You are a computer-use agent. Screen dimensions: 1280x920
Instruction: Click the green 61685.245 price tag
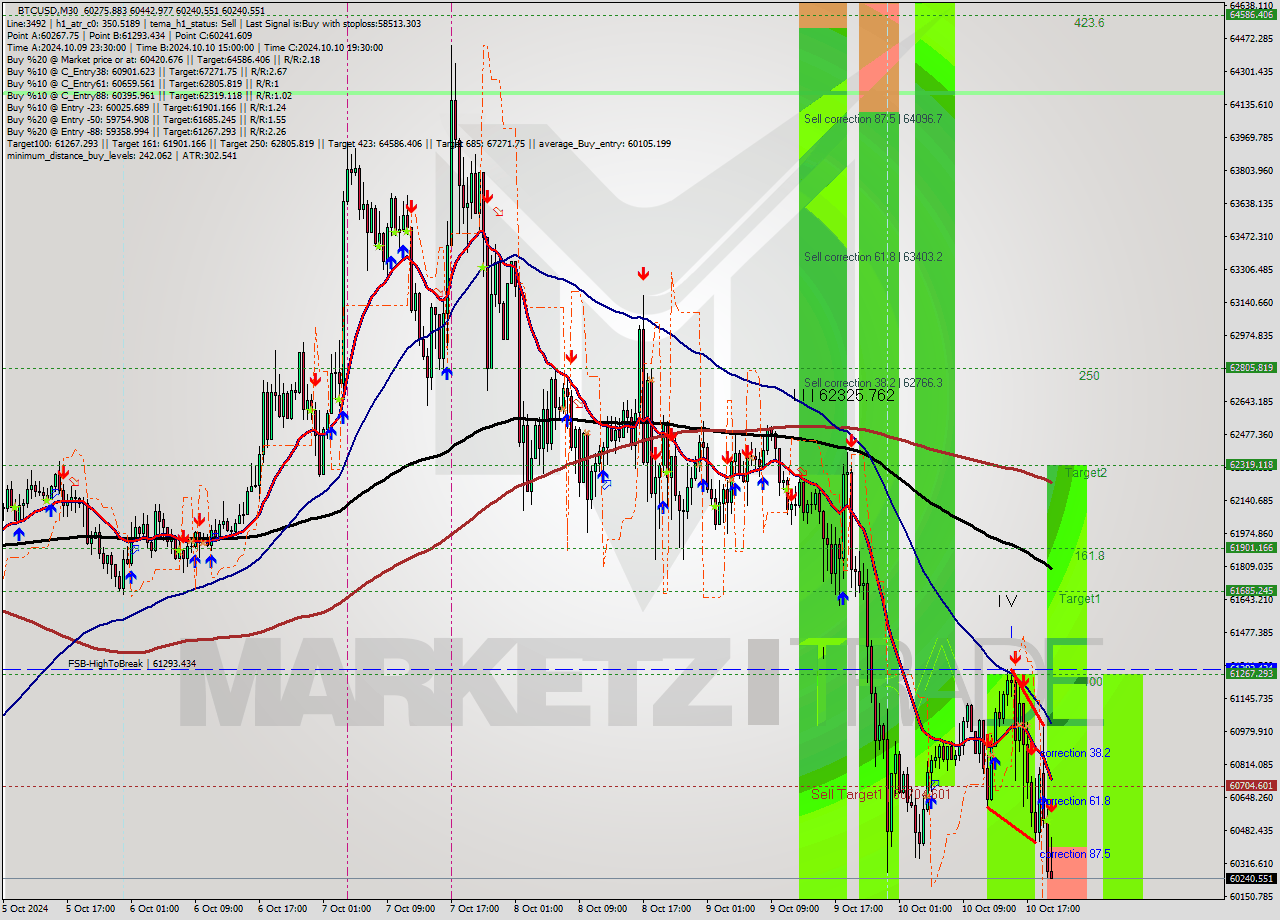[1251, 591]
